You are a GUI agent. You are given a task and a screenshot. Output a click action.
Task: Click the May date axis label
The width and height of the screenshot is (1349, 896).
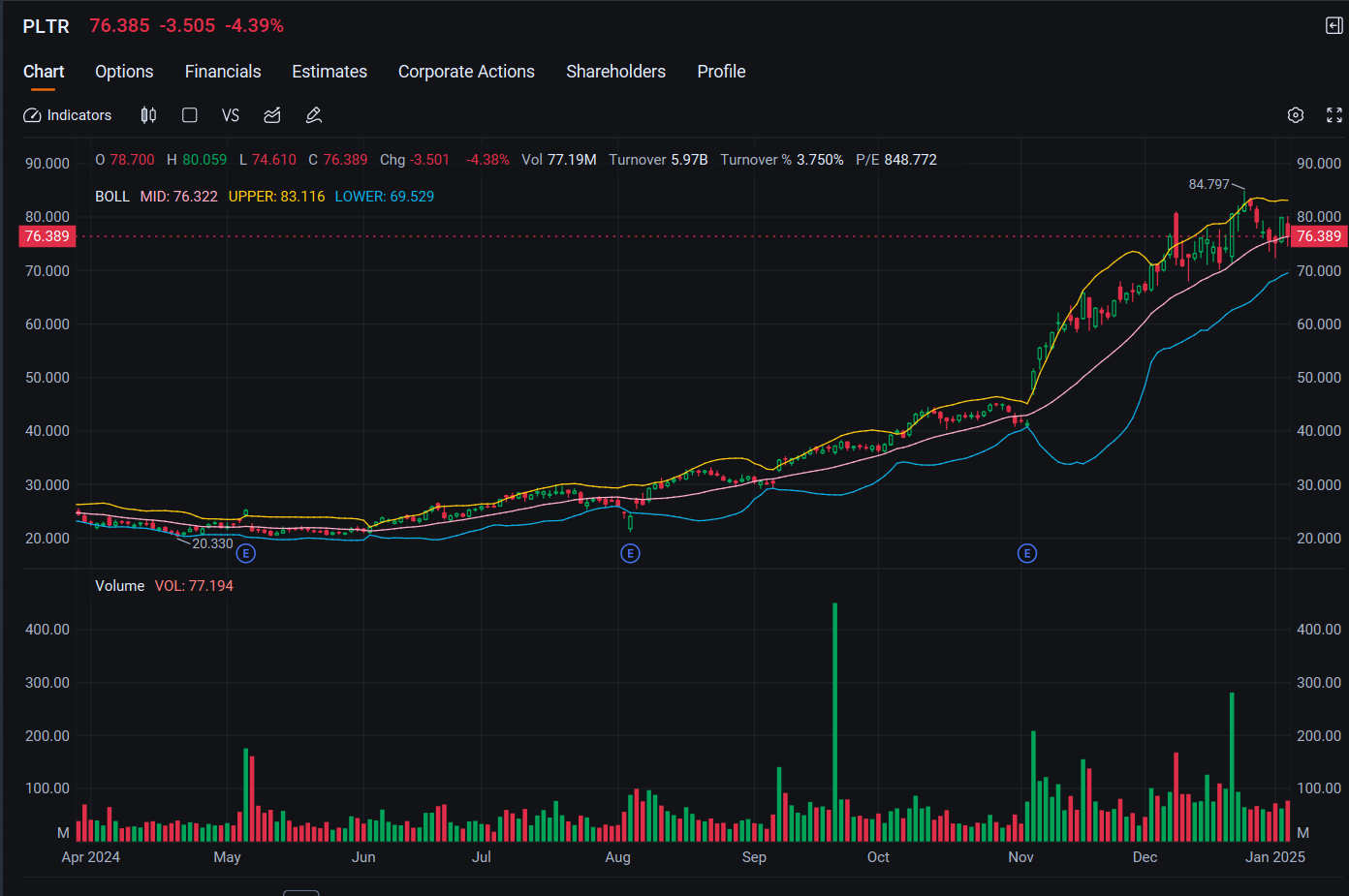[228, 857]
